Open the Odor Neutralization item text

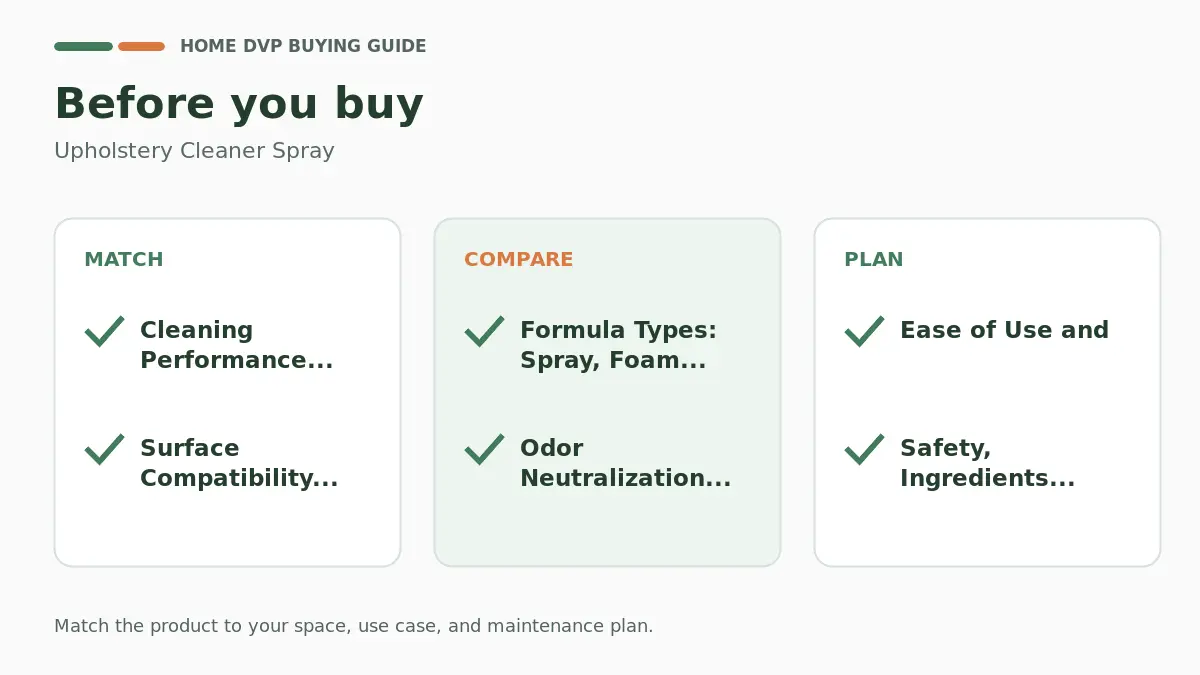(626, 463)
